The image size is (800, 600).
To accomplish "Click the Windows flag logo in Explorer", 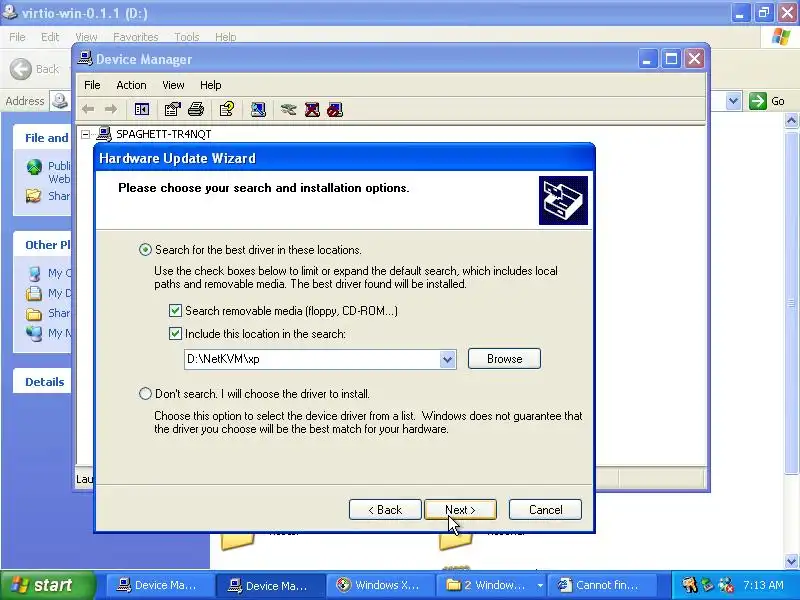I will (781, 37).
